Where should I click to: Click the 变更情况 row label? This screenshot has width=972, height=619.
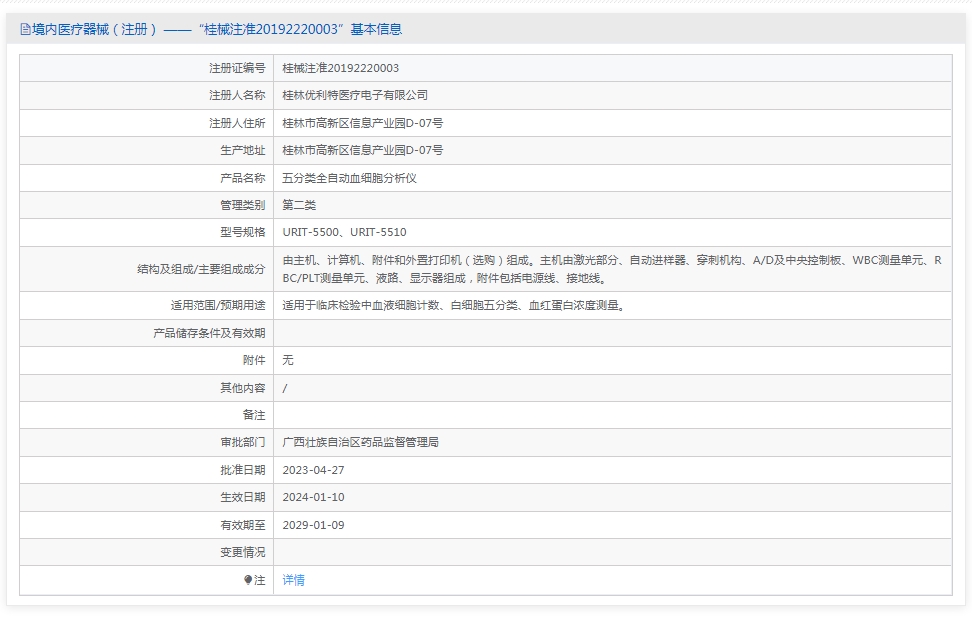(243, 552)
